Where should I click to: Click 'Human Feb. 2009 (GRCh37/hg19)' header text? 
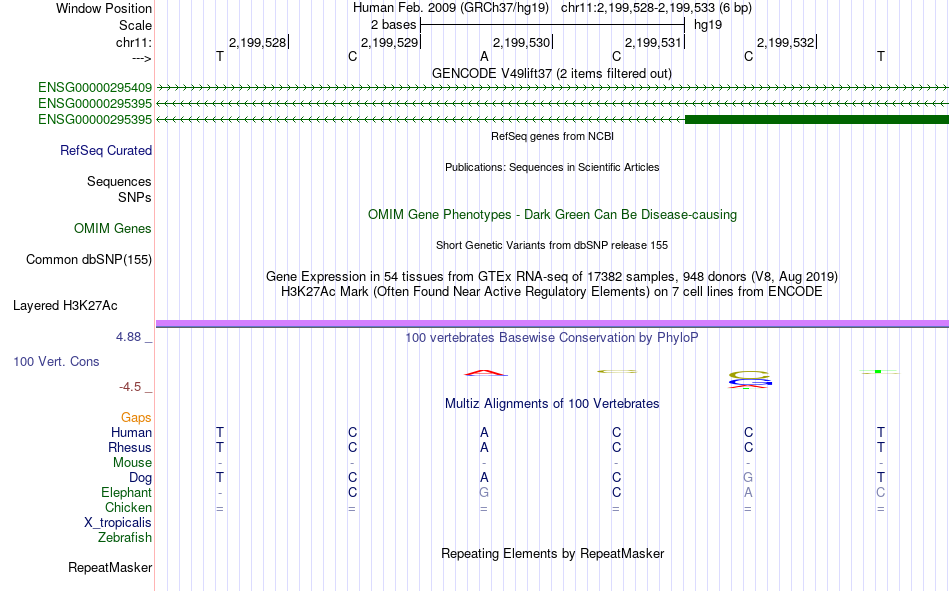pos(451,8)
